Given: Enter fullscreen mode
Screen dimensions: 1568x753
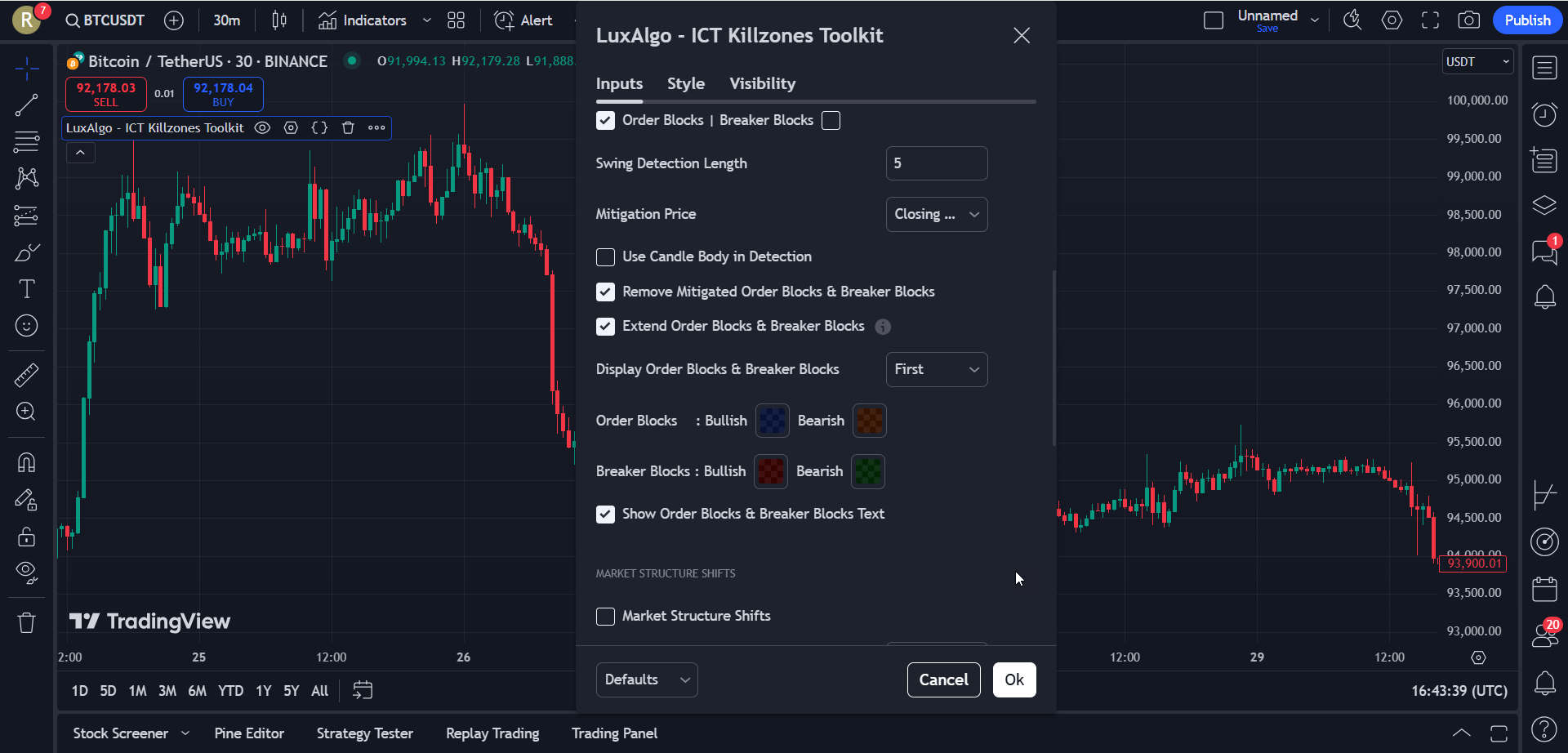Looking at the screenshot, I should tap(1430, 20).
